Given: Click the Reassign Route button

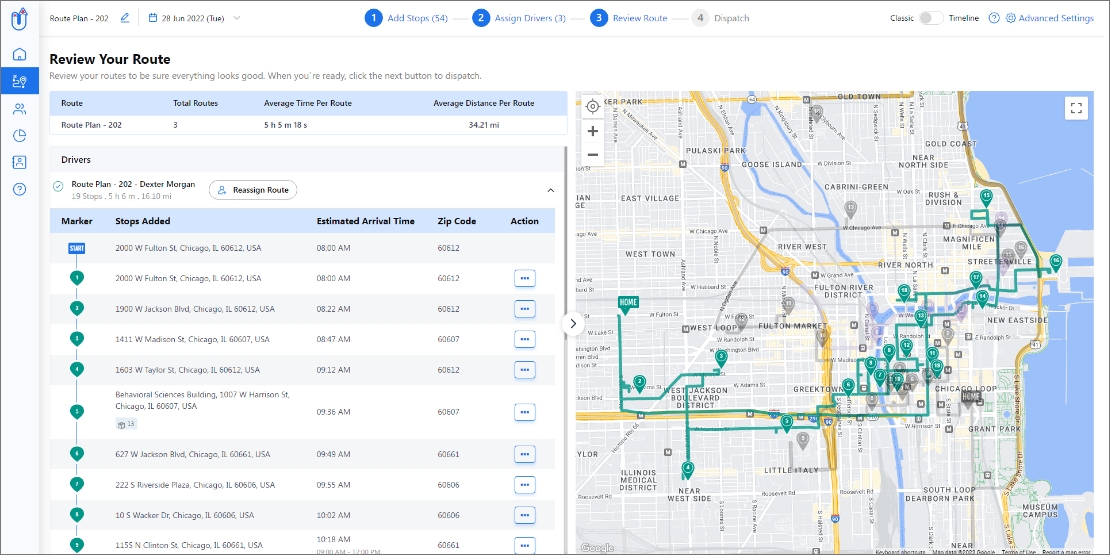Looking at the screenshot, I should 253,190.
